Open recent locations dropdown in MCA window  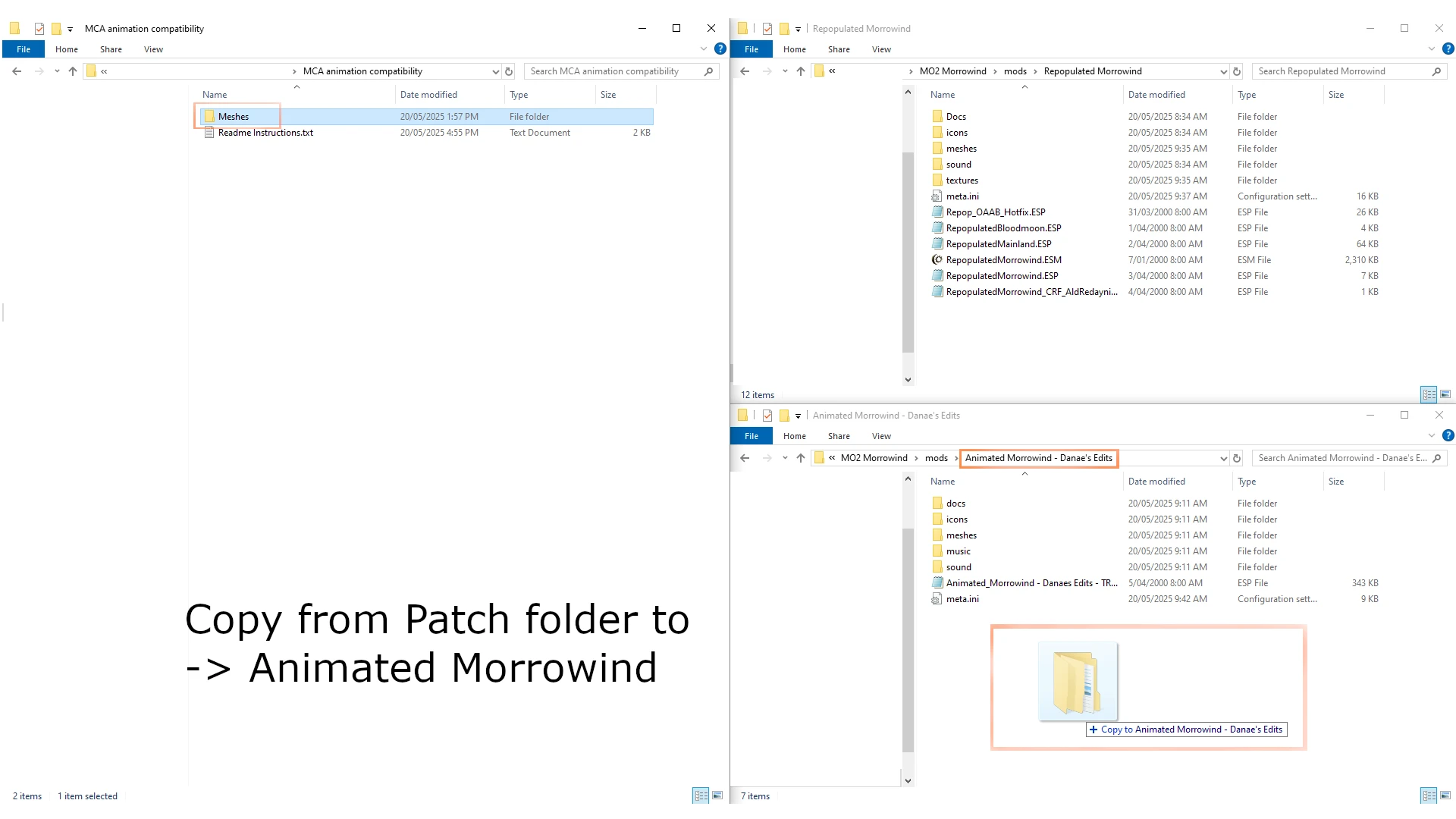(x=57, y=71)
